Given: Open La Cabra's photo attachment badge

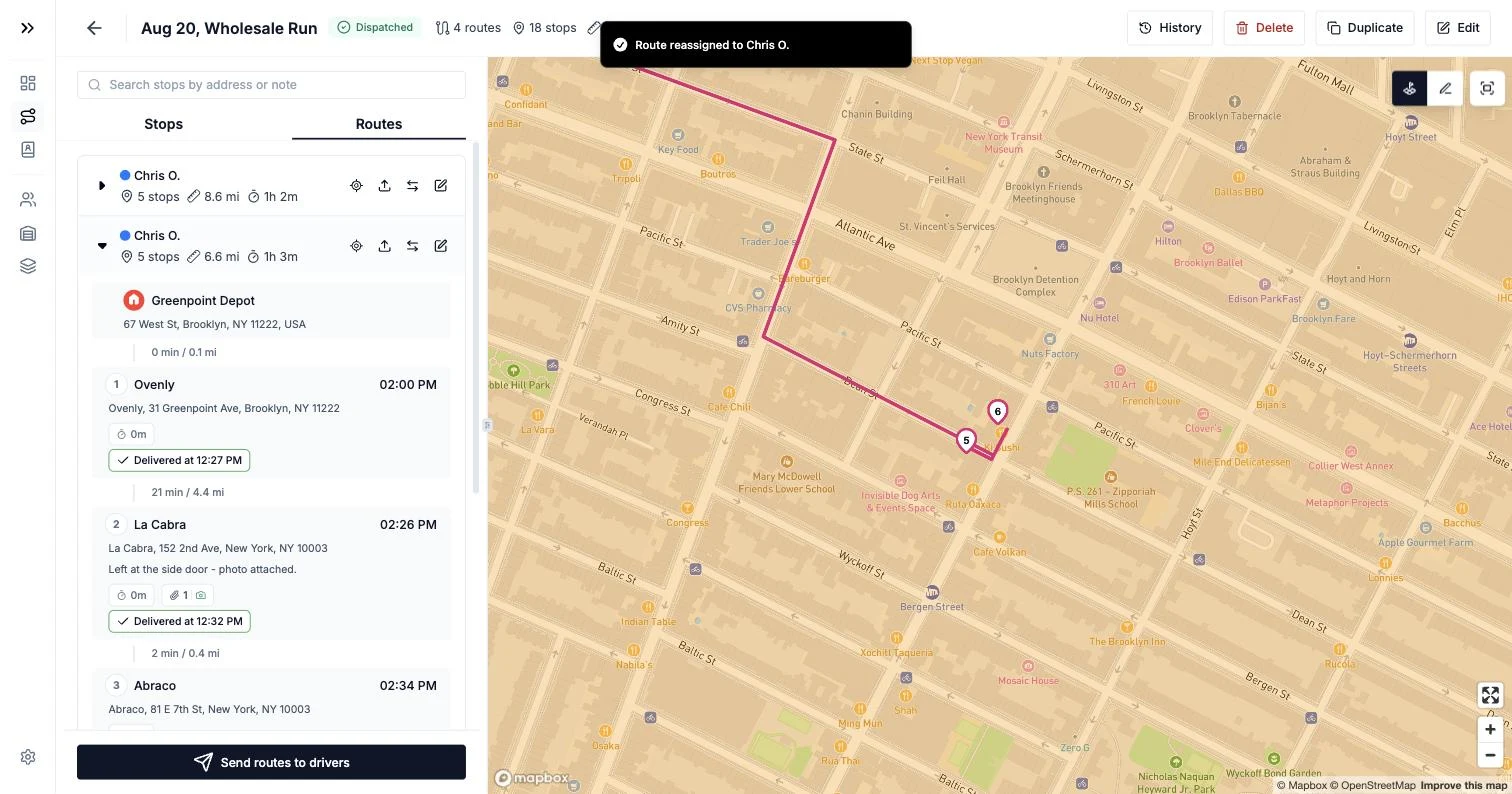Looking at the screenshot, I should (187, 595).
